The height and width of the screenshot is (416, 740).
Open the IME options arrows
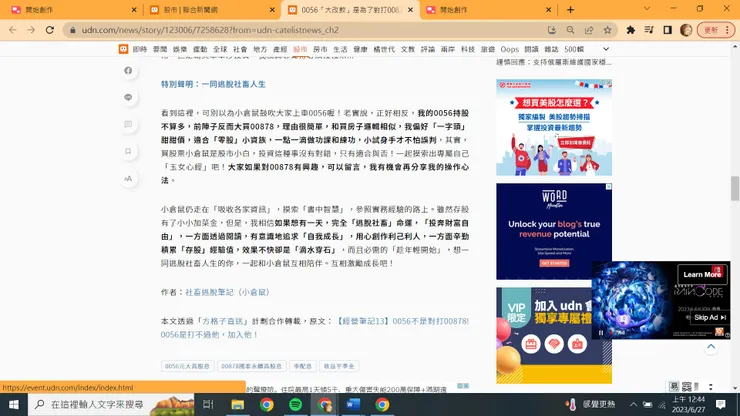[711, 387]
